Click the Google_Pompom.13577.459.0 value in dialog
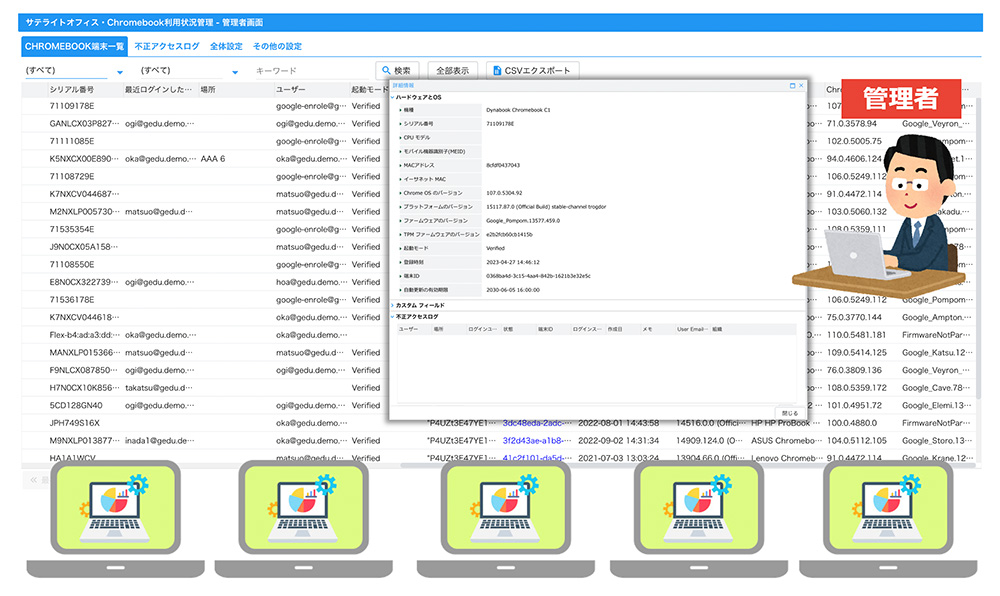 (x=523, y=221)
